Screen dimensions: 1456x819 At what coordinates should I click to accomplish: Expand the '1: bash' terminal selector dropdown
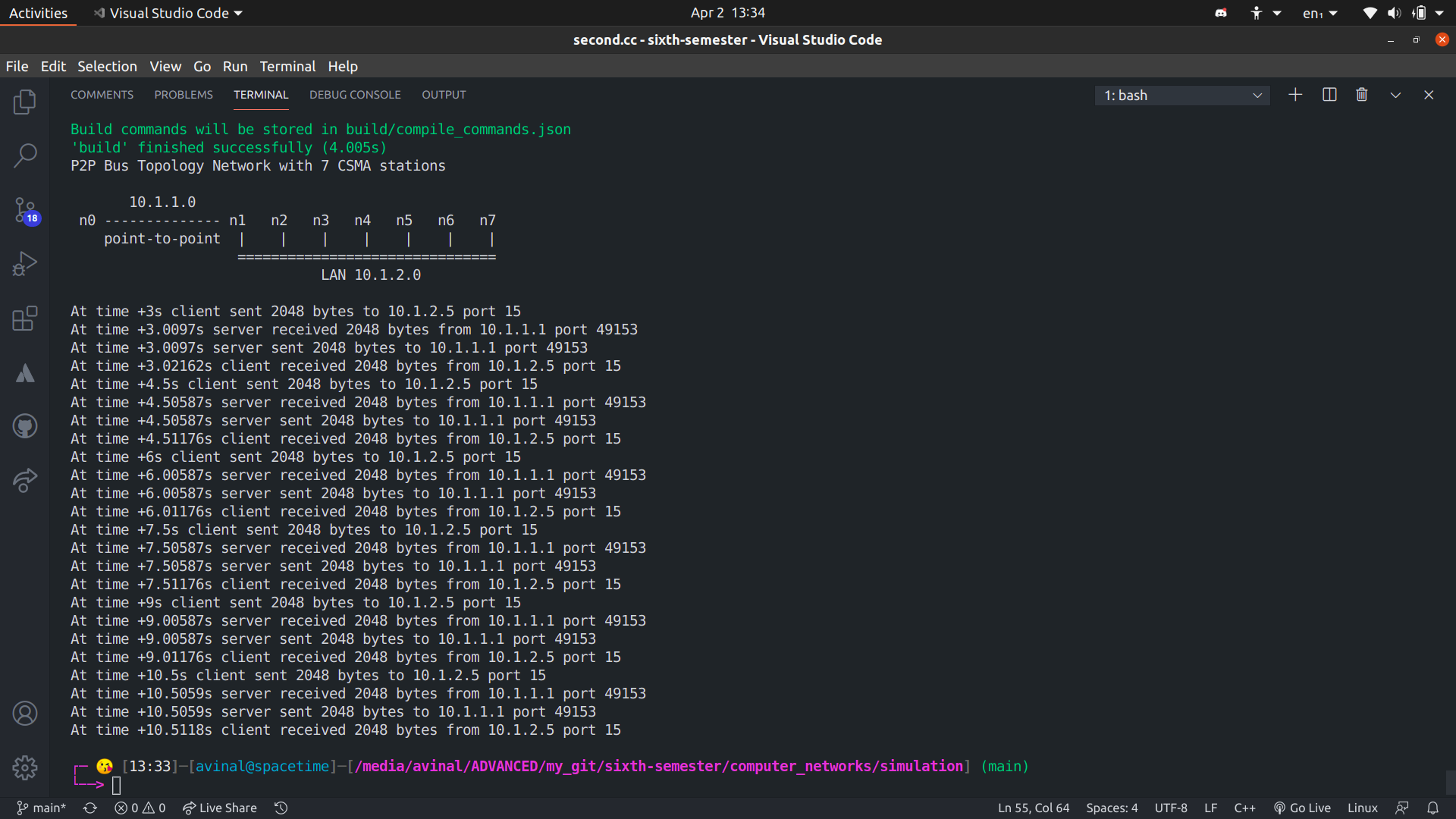coord(1181,96)
